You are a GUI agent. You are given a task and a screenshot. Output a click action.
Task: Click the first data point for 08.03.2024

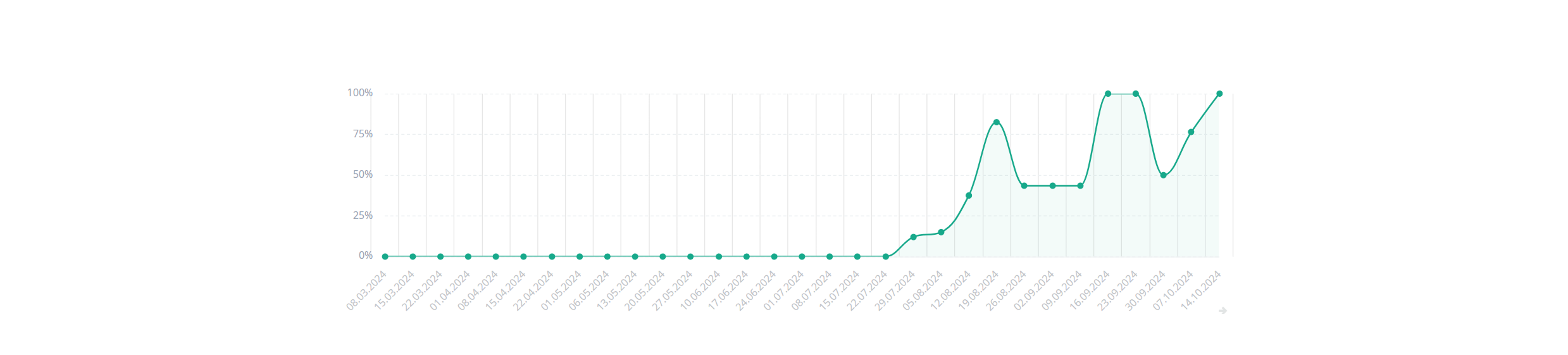[385, 256]
